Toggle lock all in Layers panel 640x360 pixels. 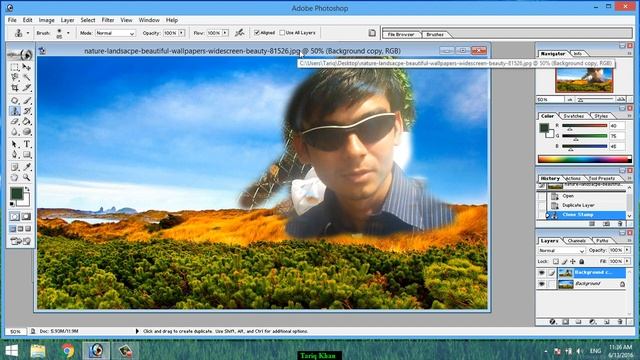[582, 261]
